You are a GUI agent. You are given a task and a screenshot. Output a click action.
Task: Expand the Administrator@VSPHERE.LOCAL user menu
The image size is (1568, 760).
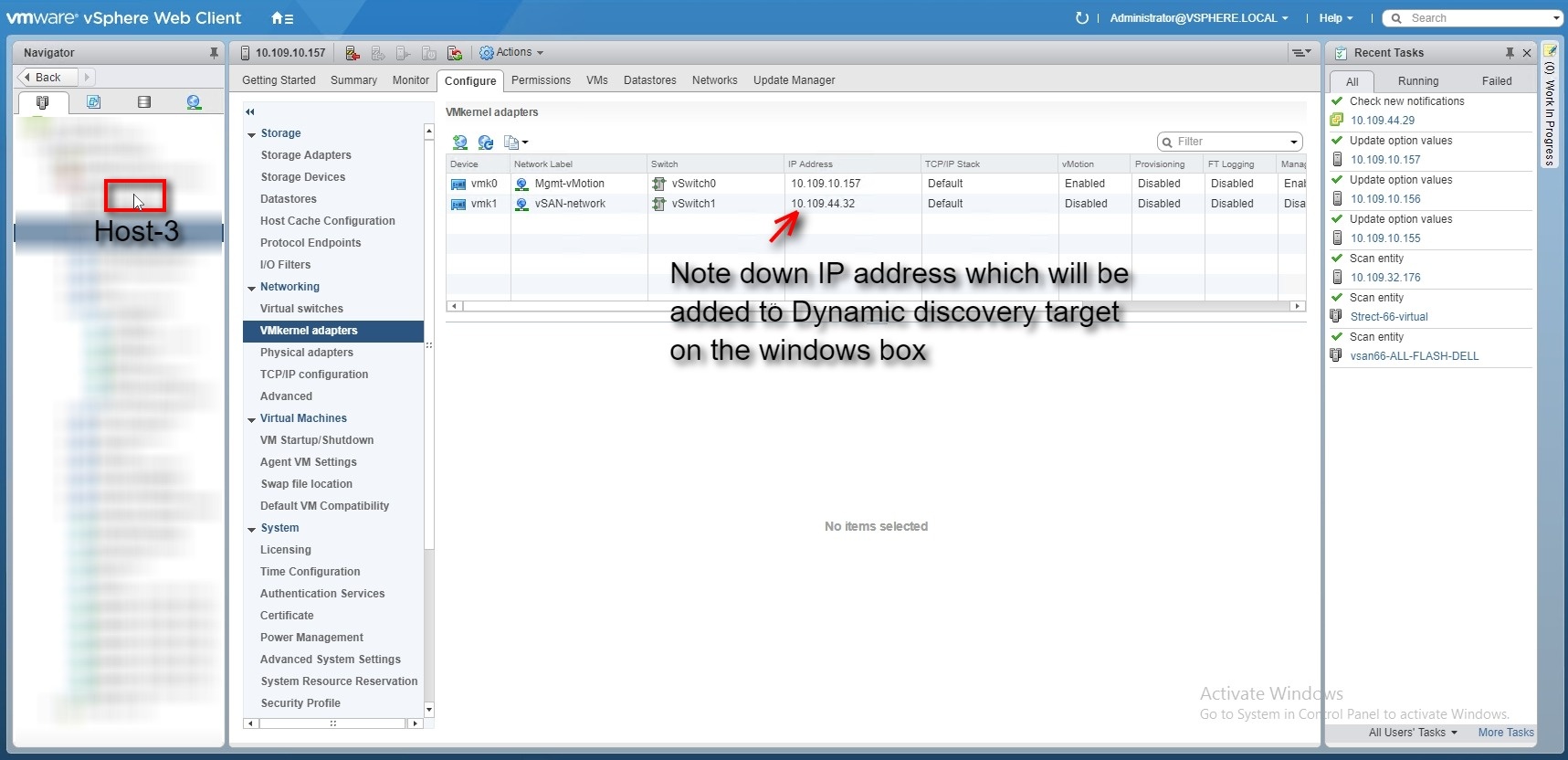pos(1198,18)
